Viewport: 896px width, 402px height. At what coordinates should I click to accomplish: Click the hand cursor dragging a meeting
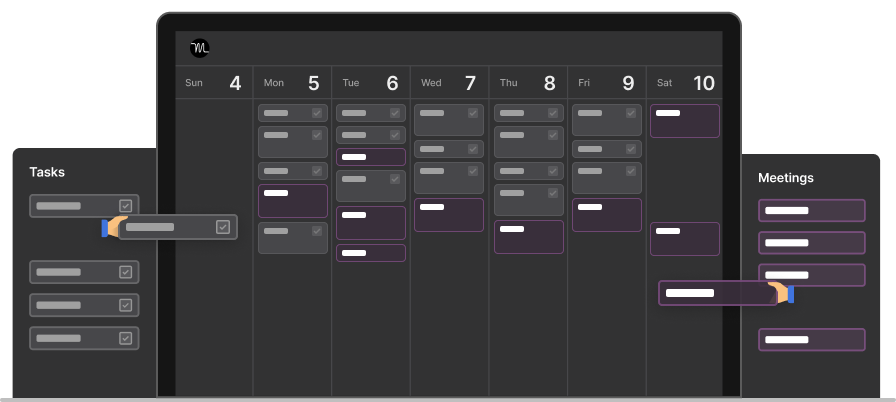[x=781, y=294]
